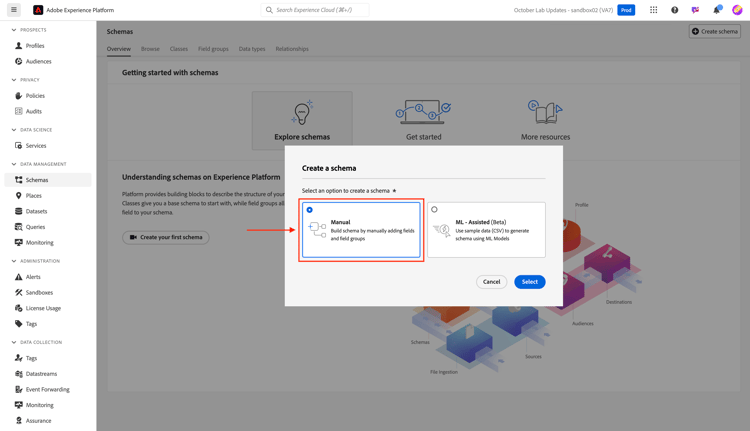Switch to the Classes tab
Image resolution: width=750 pixels, height=431 pixels.
click(x=179, y=49)
